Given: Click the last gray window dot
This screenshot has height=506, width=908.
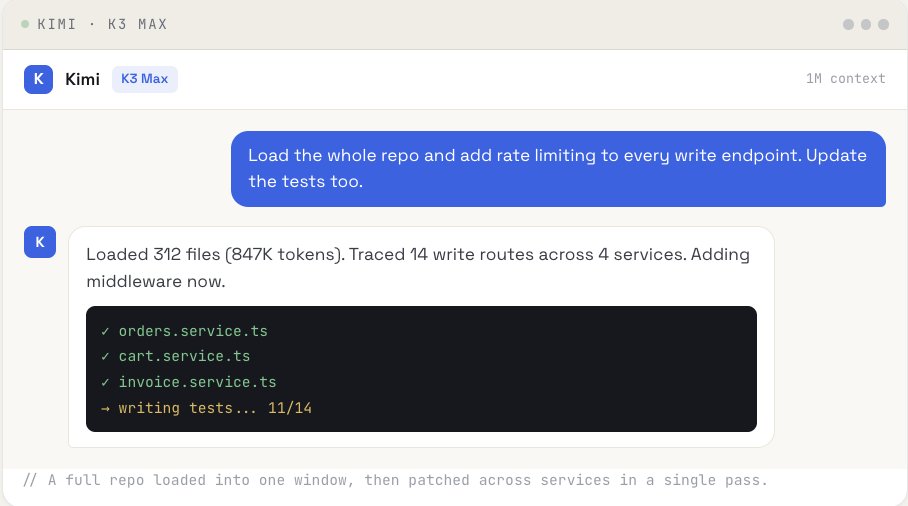Looking at the screenshot, I should (x=884, y=24).
